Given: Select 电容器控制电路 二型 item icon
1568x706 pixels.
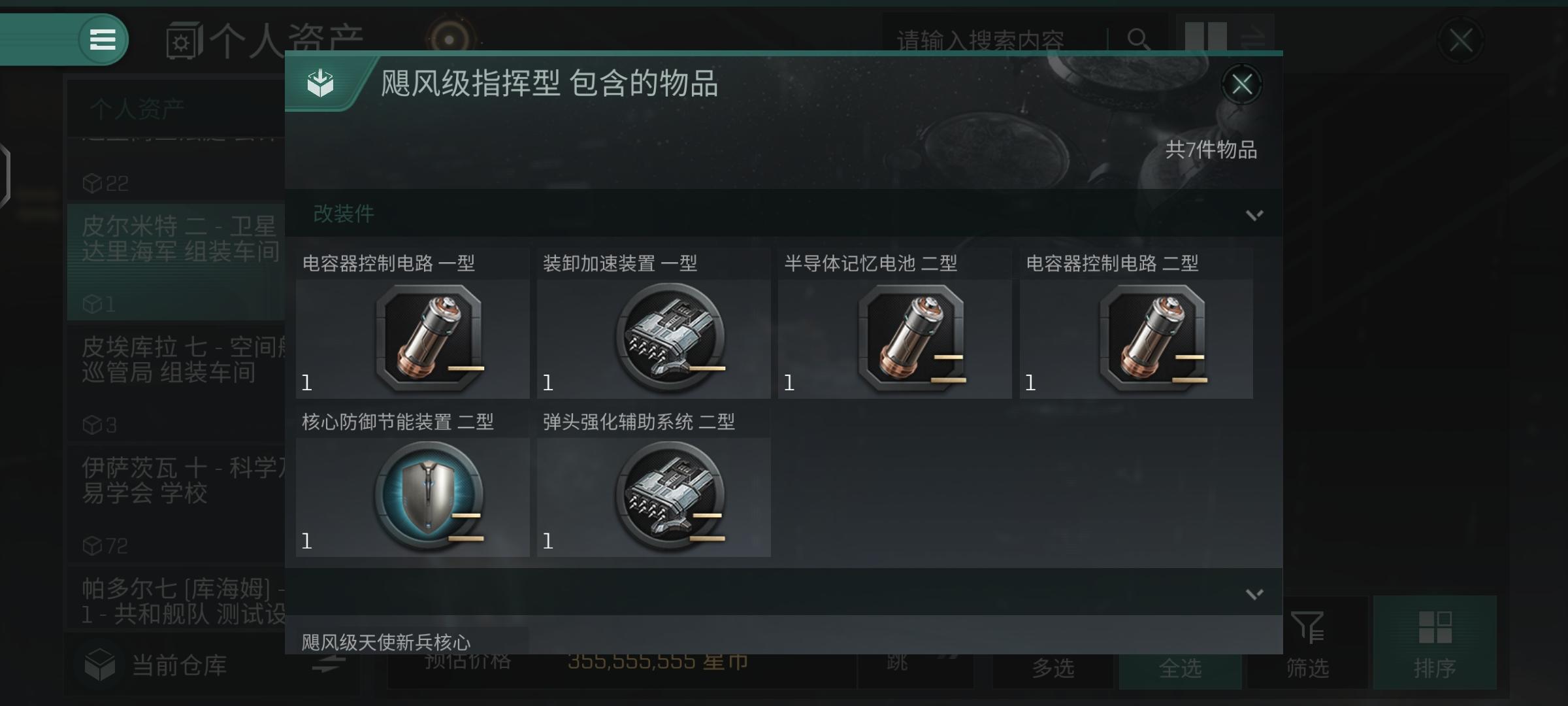Looking at the screenshot, I should click(1153, 338).
